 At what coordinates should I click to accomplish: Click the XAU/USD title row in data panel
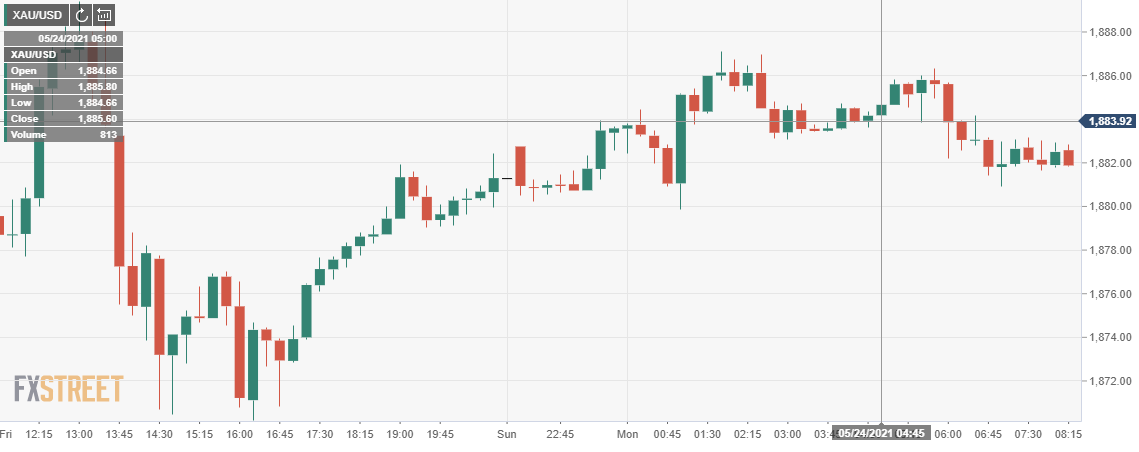(x=63, y=55)
